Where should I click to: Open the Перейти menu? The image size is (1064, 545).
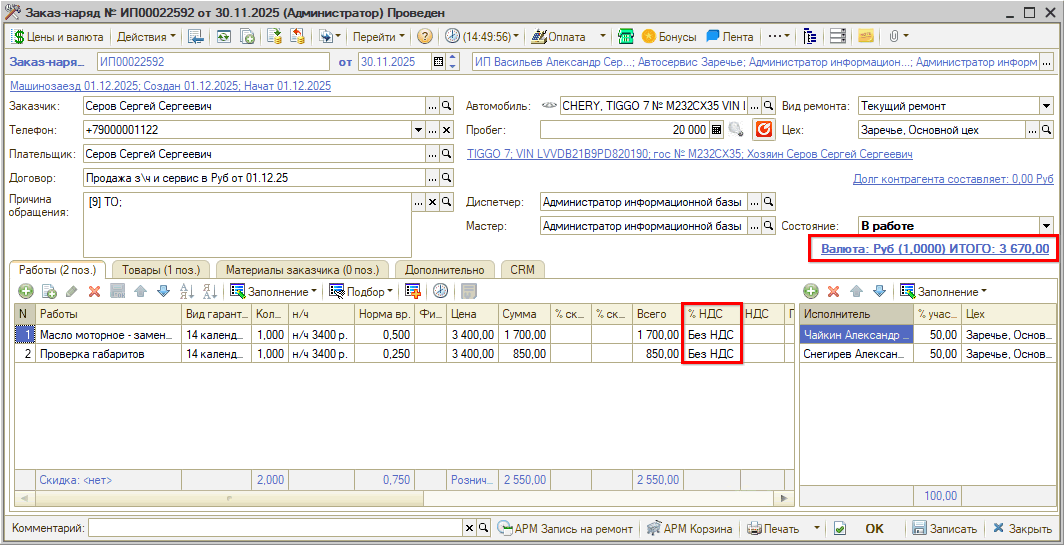click(379, 36)
